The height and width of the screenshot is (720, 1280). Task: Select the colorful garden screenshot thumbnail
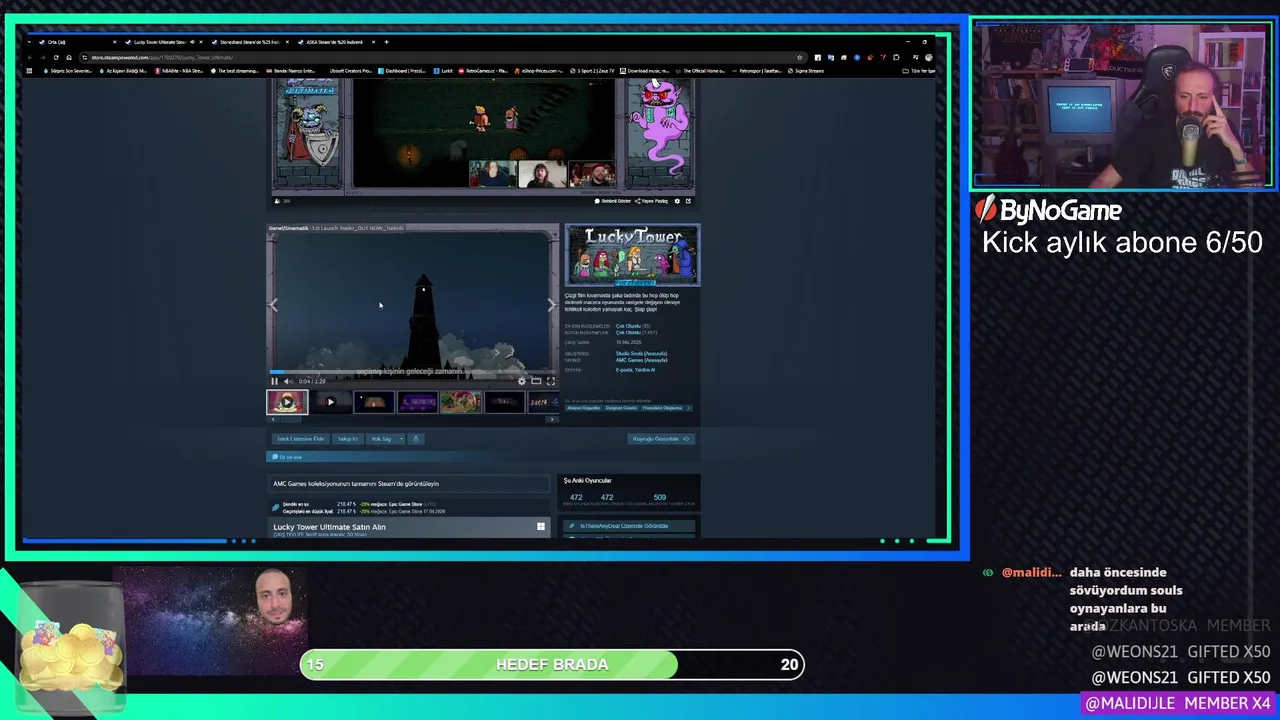point(461,402)
